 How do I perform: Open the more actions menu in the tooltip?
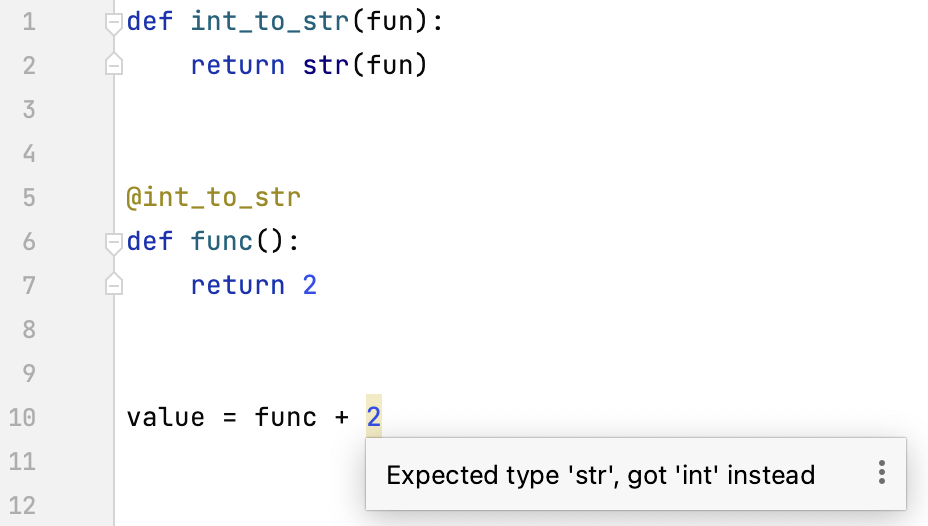[881, 474]
